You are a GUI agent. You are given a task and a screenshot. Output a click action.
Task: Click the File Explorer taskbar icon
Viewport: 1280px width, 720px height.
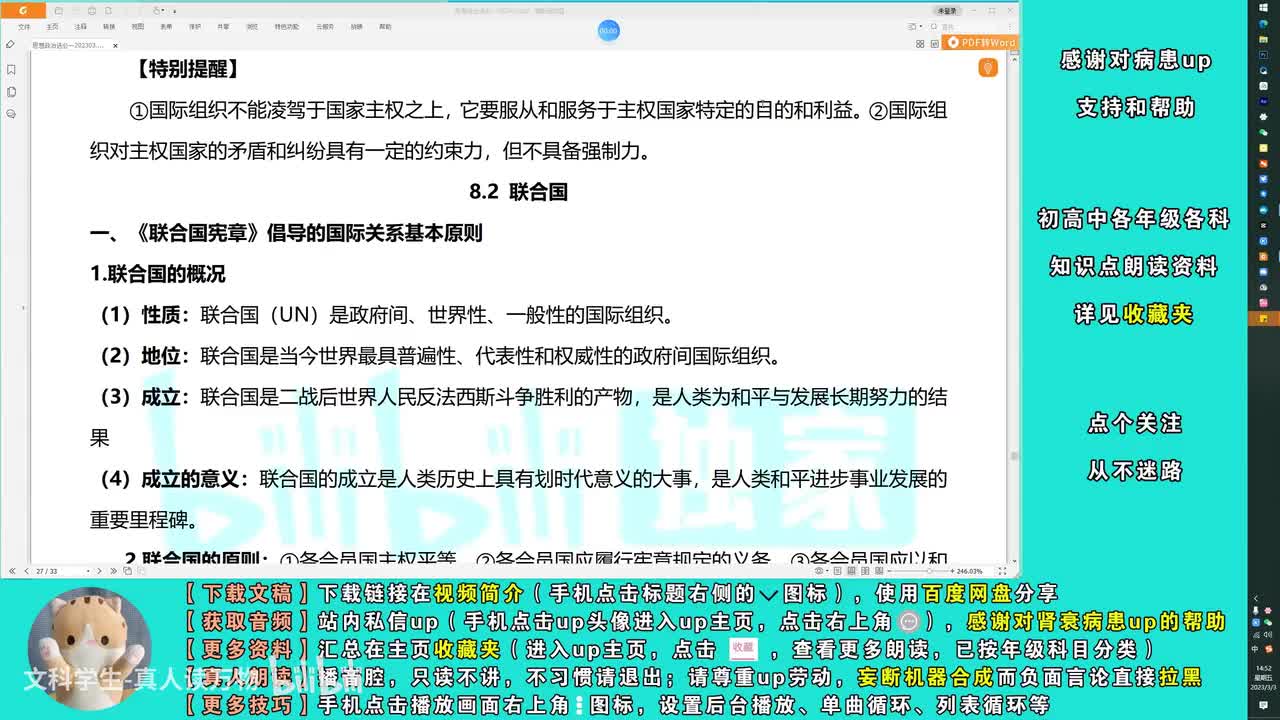pos(1263,40)
